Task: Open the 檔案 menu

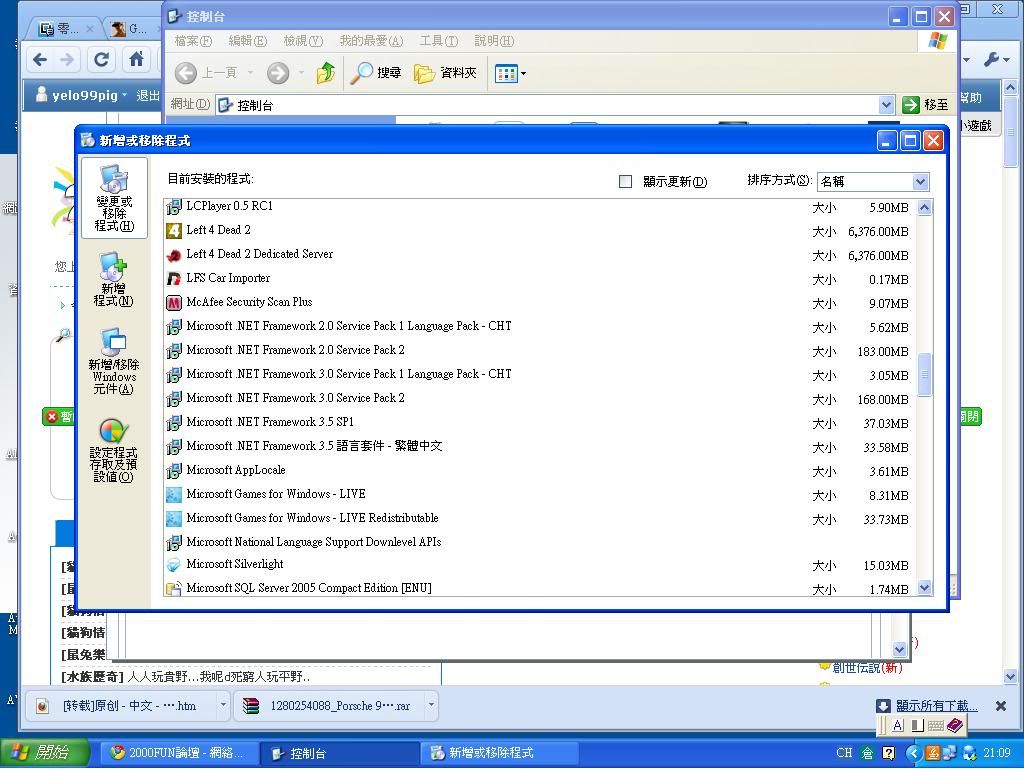Action: [x=192, y=41]
